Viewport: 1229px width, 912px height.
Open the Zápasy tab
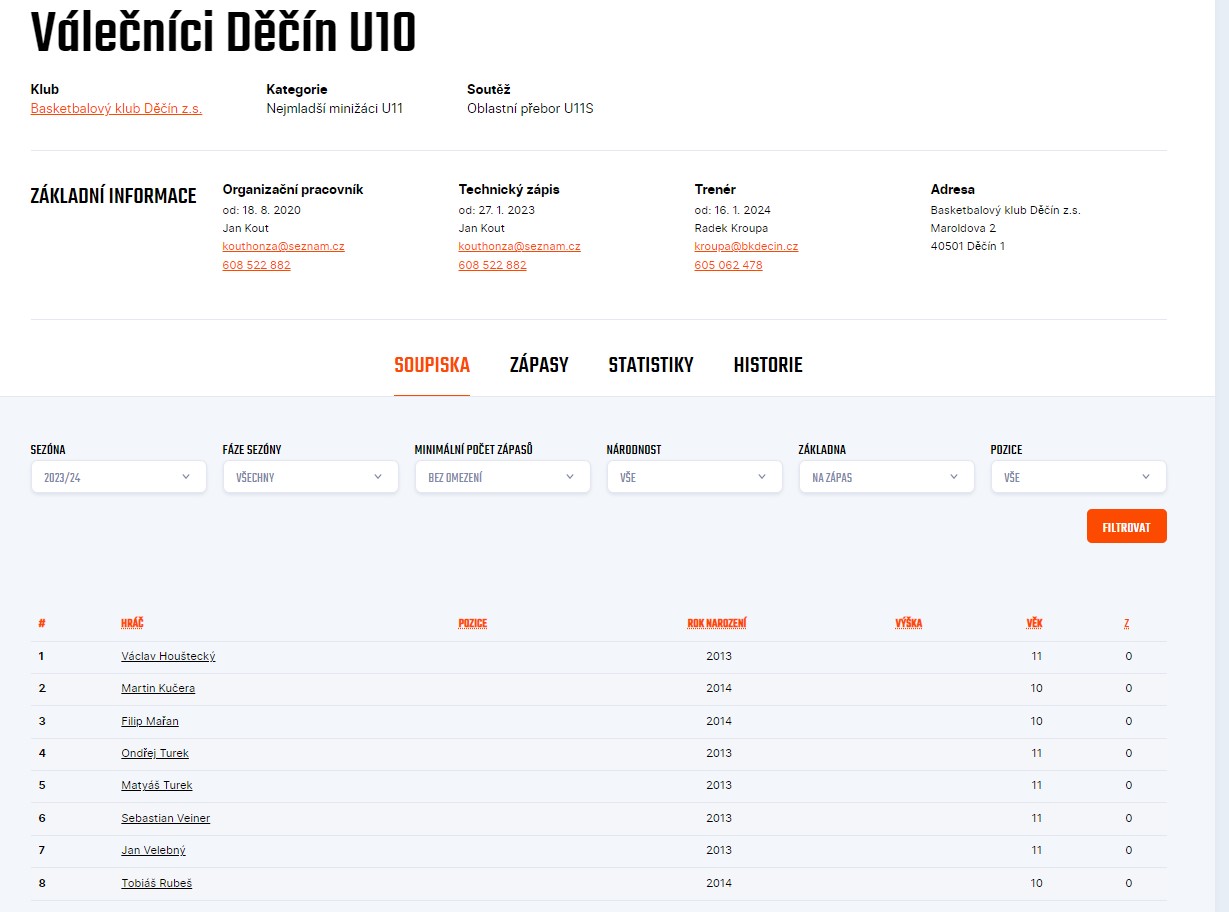click(x=539, y=365)
